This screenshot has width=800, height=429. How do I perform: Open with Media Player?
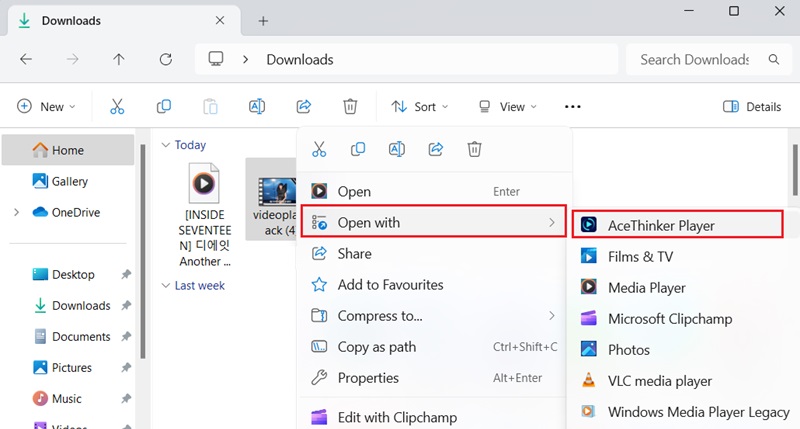[x=684, y=288]
